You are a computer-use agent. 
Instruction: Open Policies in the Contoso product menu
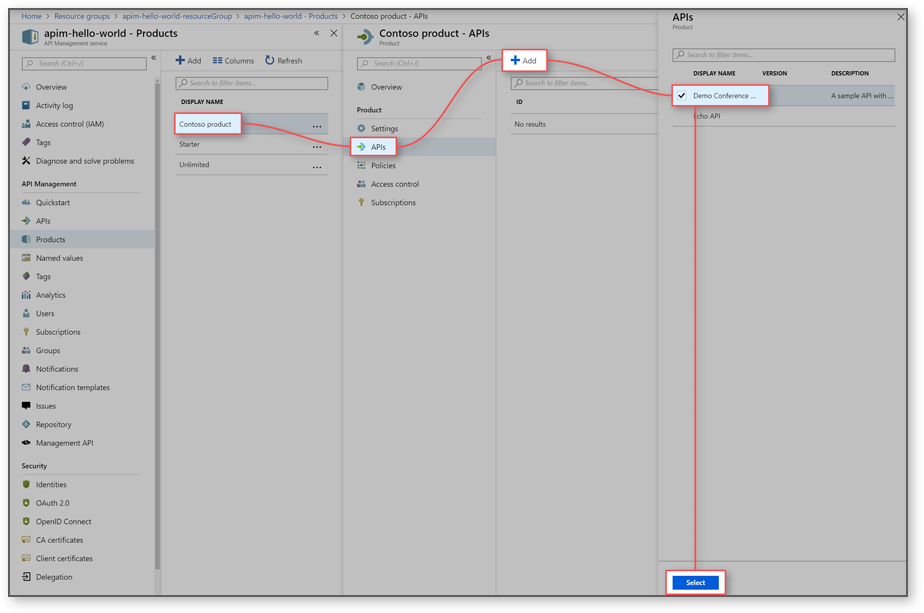[383, 166]
